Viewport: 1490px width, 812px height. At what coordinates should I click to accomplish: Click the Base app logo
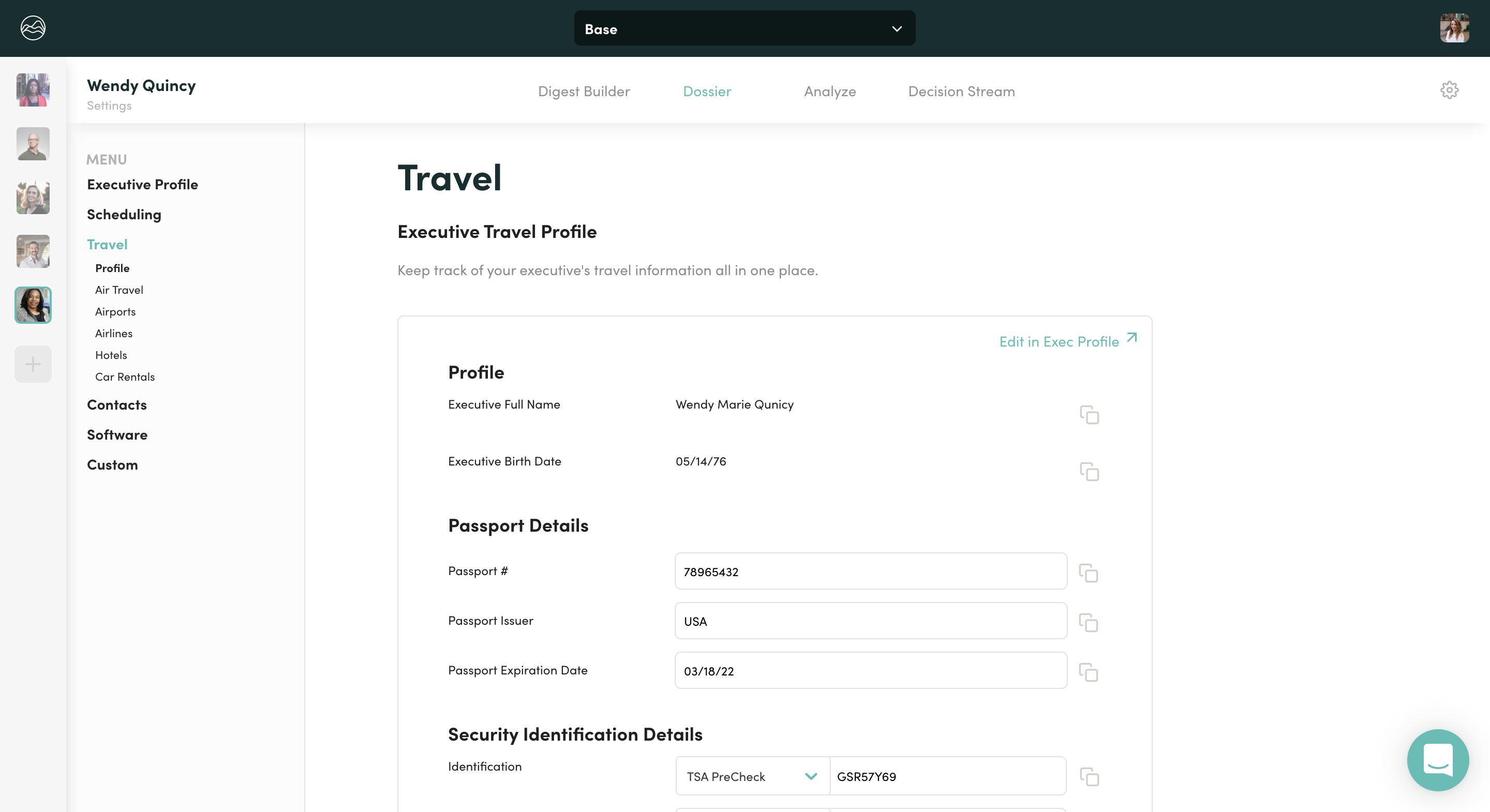[33, 28]
